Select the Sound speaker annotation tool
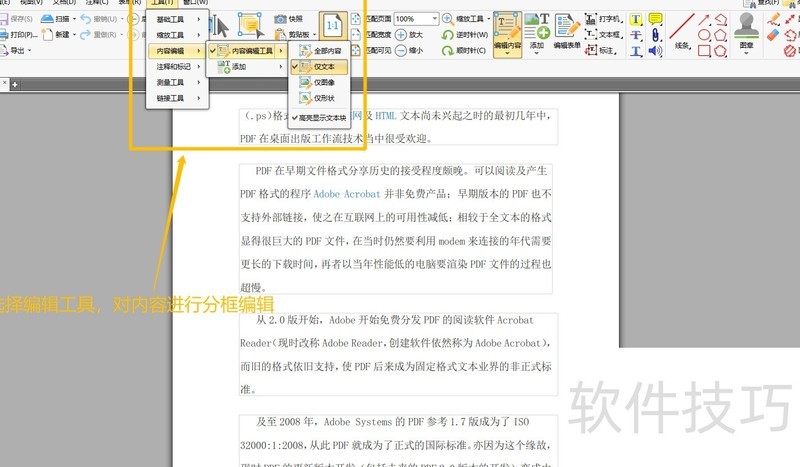800x467 pixels. click(x=655, y=51)
